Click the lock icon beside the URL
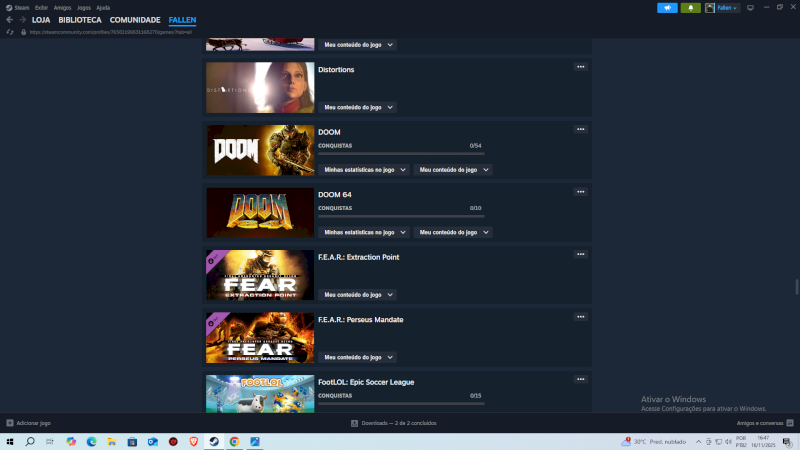Viewport: 800px width, 450px height. tap(23, 32)
